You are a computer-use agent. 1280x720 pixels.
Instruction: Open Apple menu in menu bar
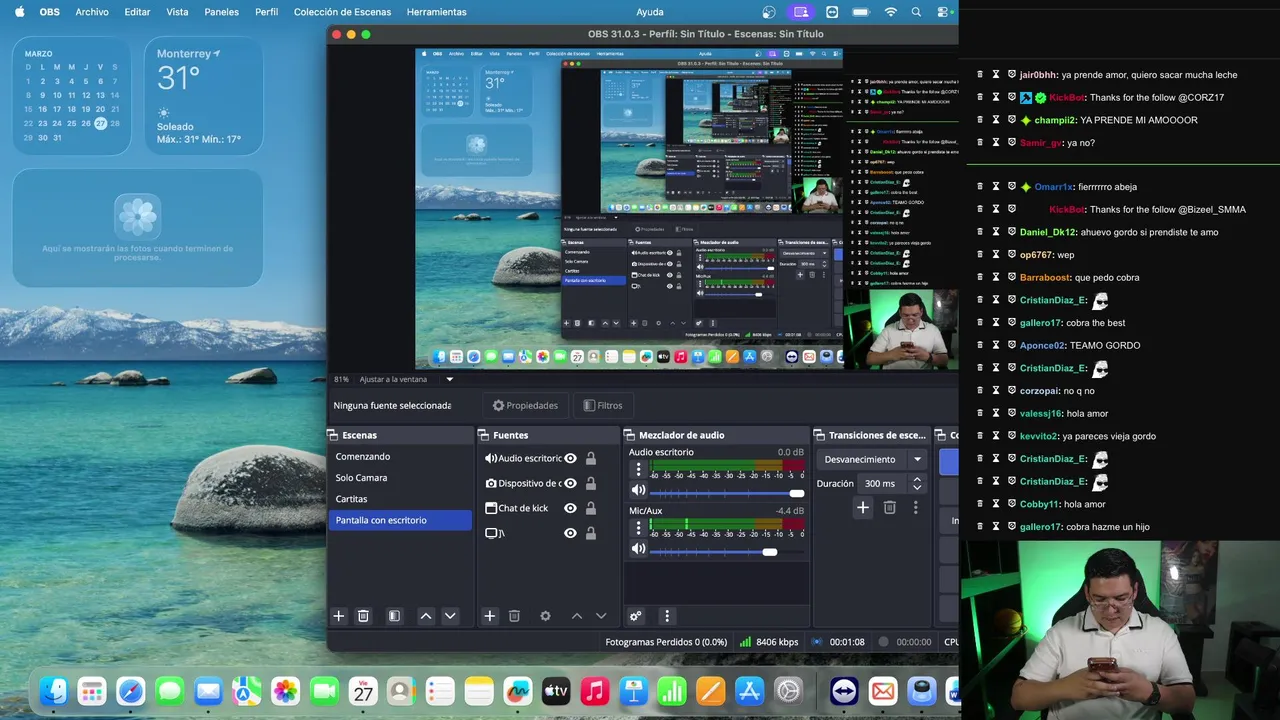tap(19, 12)
